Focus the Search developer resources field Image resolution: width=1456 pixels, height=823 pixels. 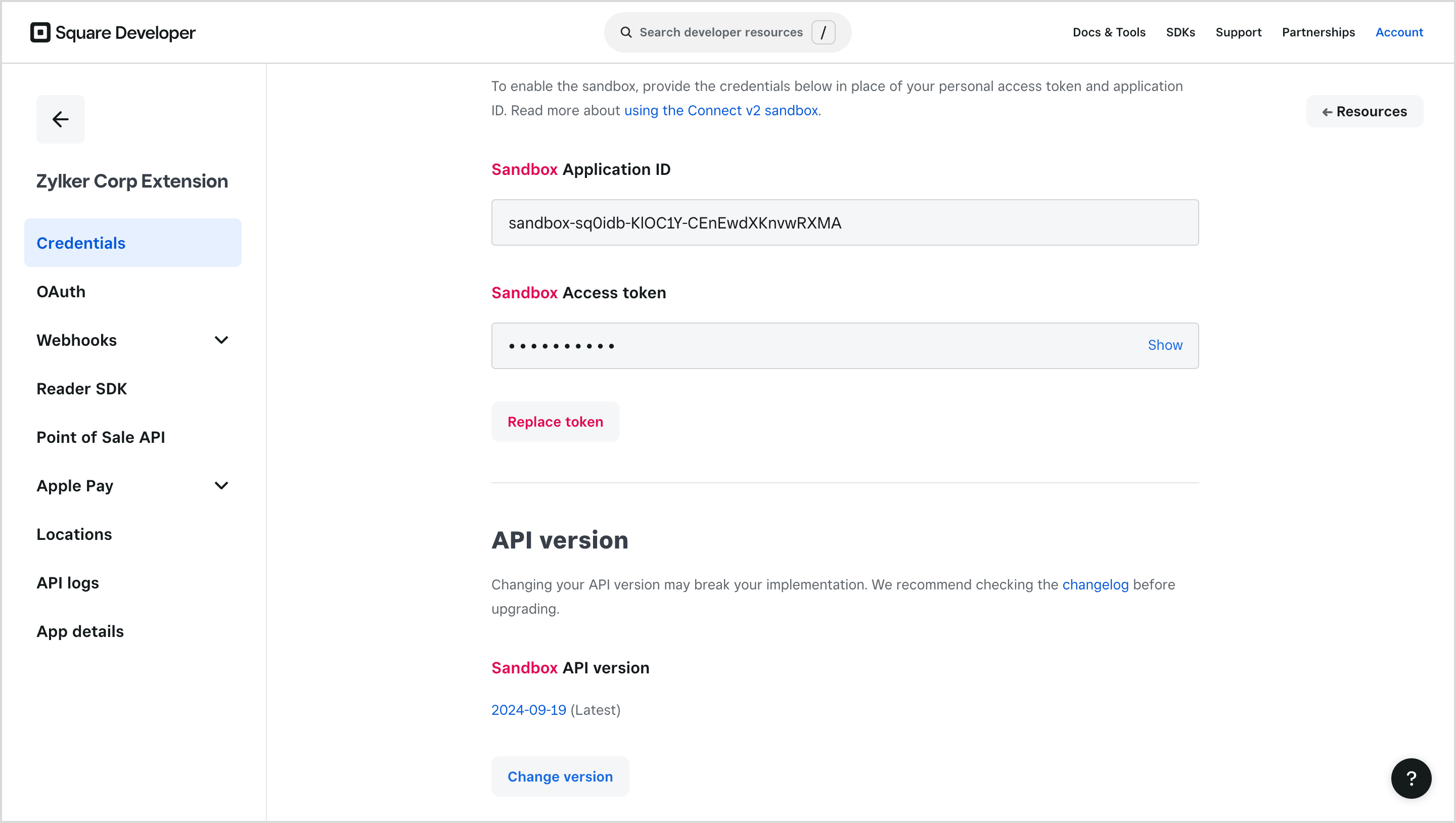pyautogui.click(x=720, y=32)
